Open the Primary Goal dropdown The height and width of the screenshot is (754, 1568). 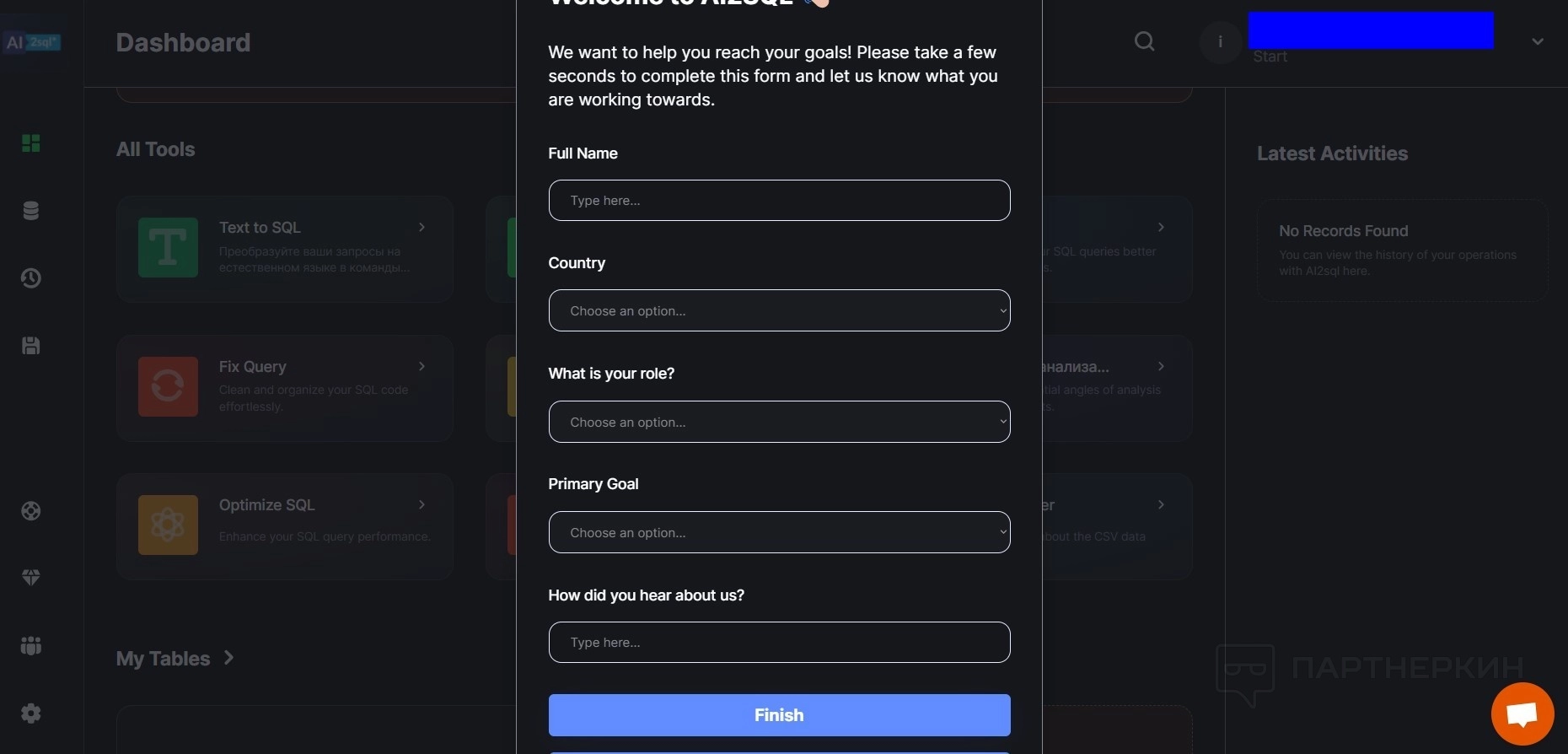pyautogui.click(x=779, y=532)
